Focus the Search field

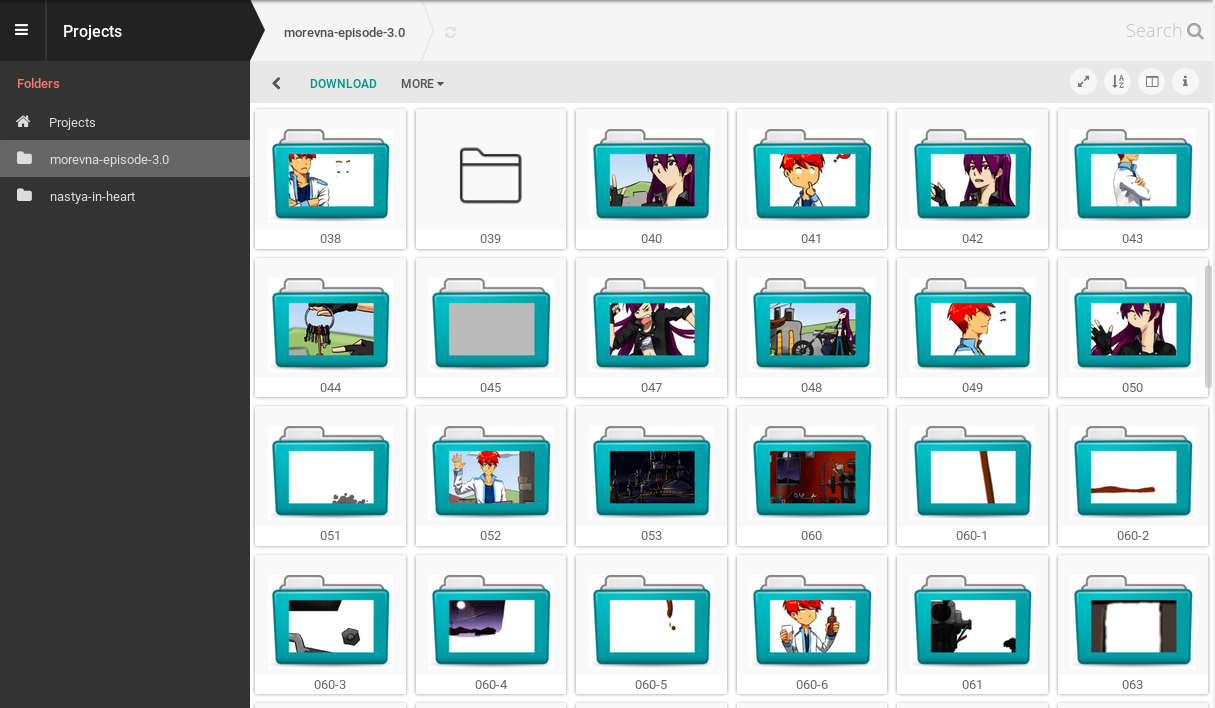pos(1154,31)
